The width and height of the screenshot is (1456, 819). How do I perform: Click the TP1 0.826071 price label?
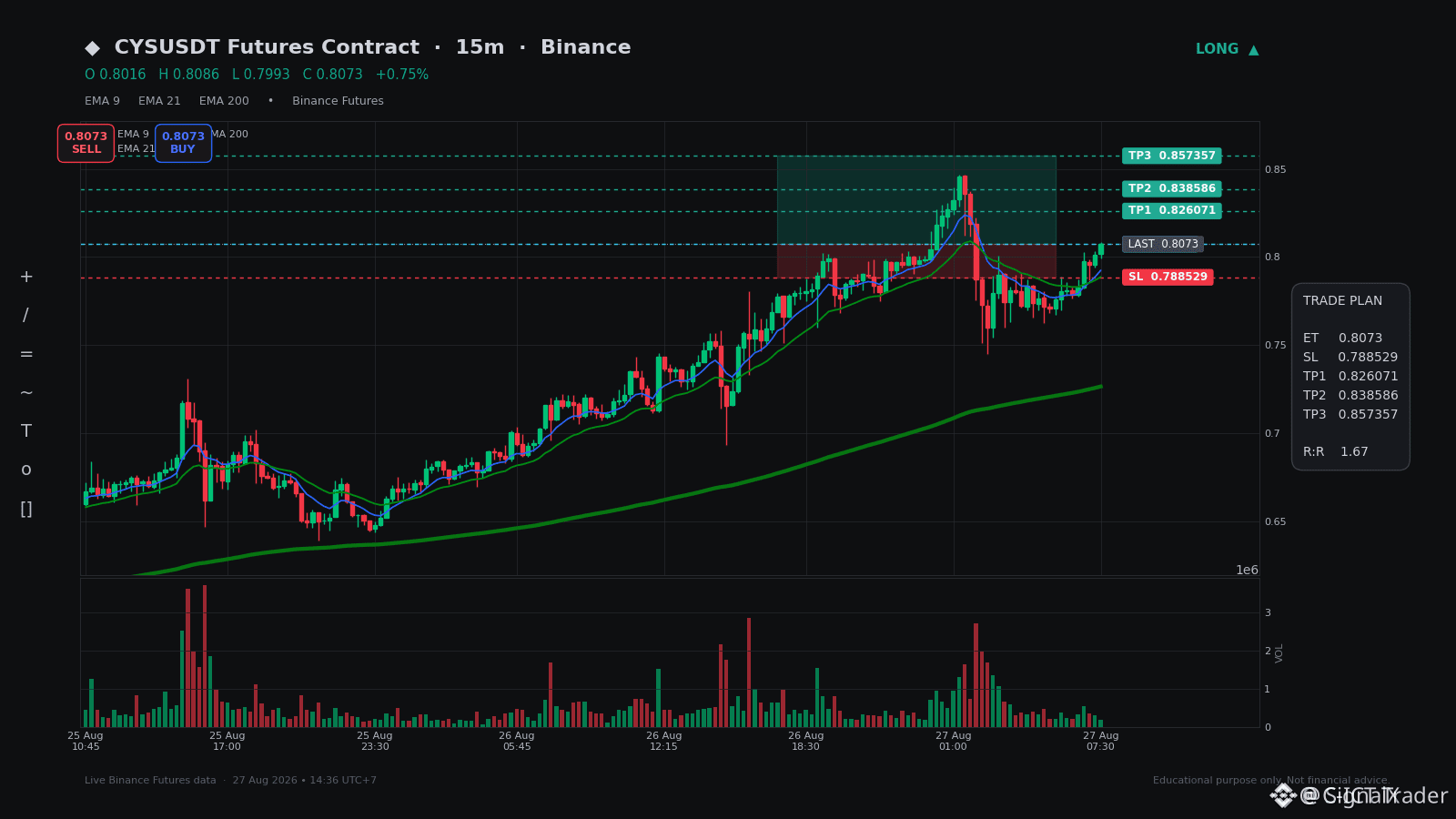(x=1171, y=210)
